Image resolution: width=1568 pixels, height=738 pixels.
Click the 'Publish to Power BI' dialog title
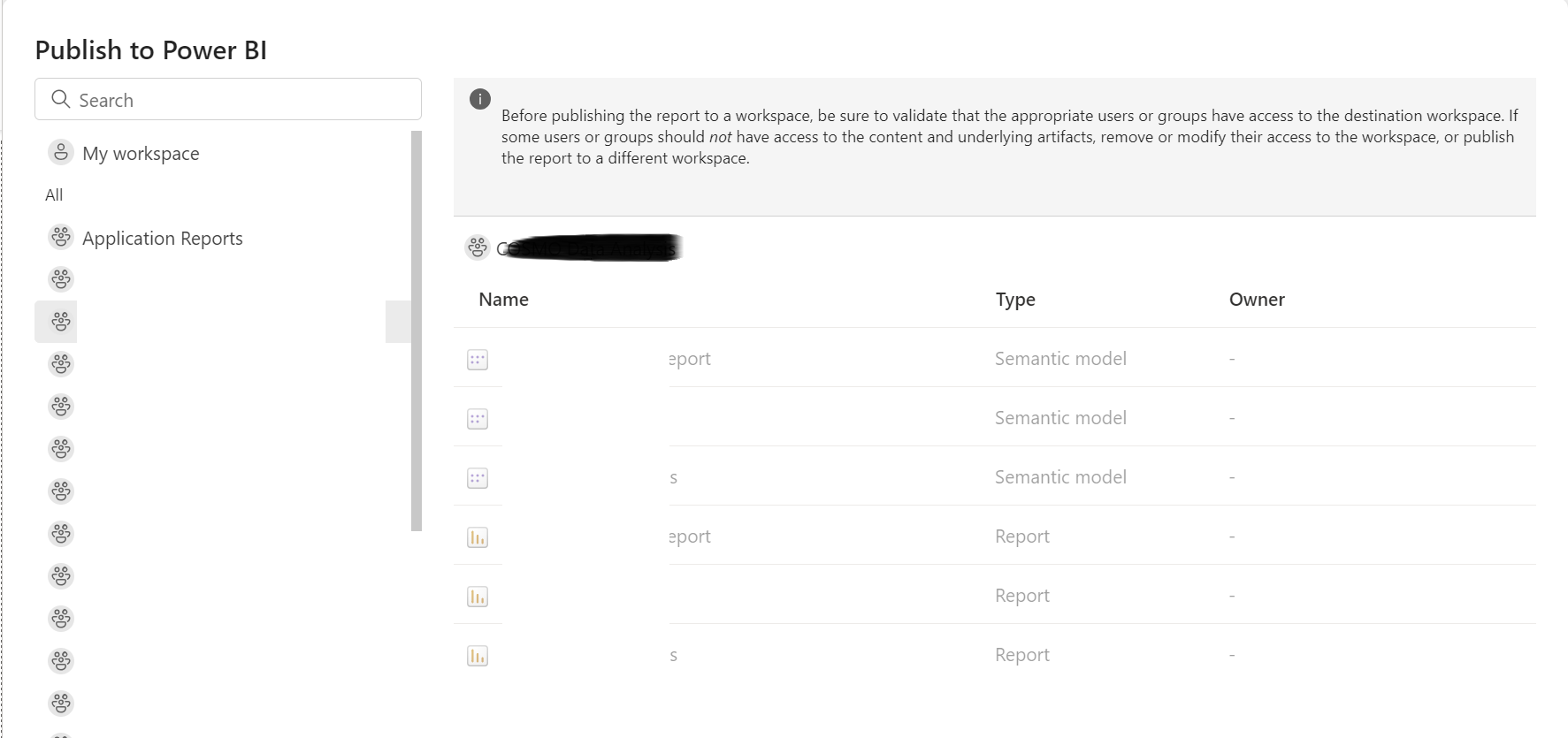point(151,50)
